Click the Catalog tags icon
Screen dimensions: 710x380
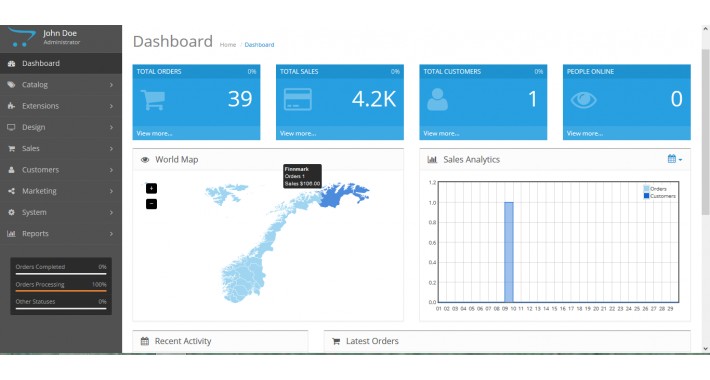coord(11,85)
